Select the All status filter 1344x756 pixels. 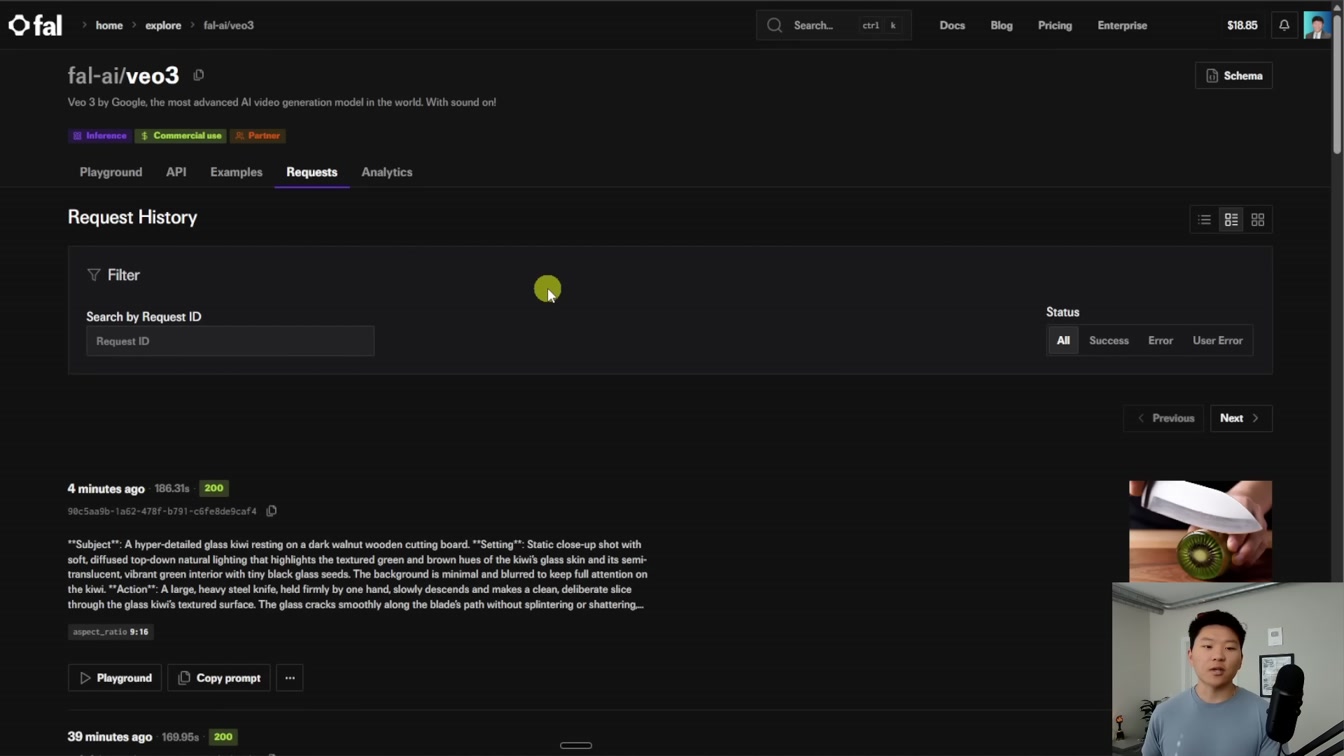point(1063,341)
